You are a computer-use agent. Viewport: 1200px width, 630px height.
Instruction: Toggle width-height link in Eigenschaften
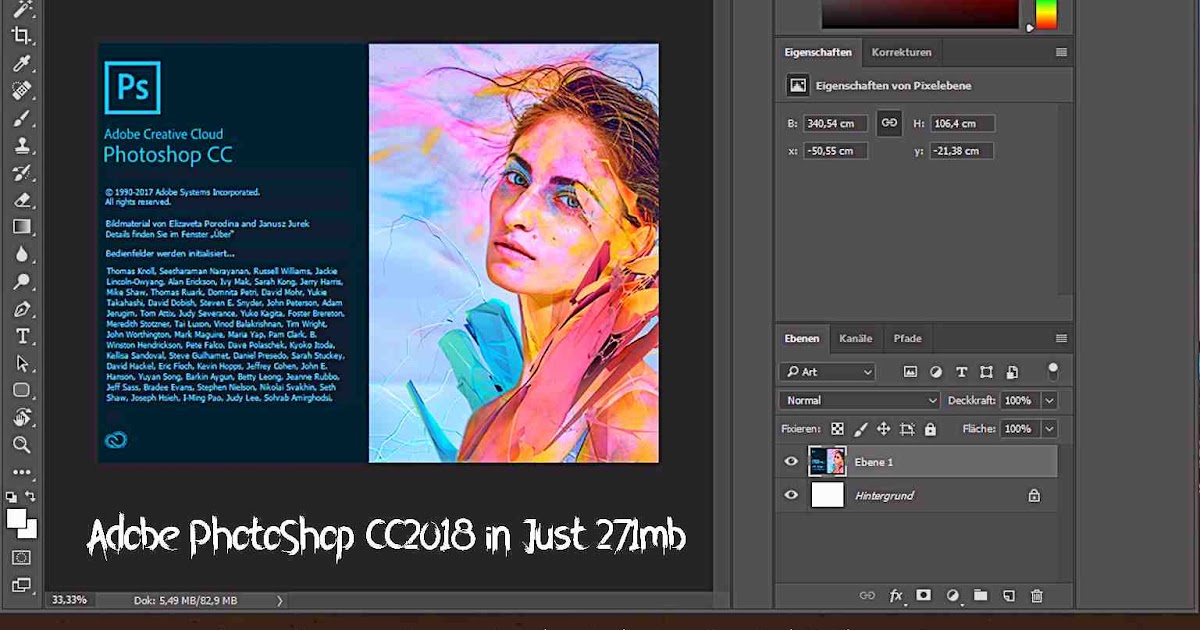tap(888, 123)
